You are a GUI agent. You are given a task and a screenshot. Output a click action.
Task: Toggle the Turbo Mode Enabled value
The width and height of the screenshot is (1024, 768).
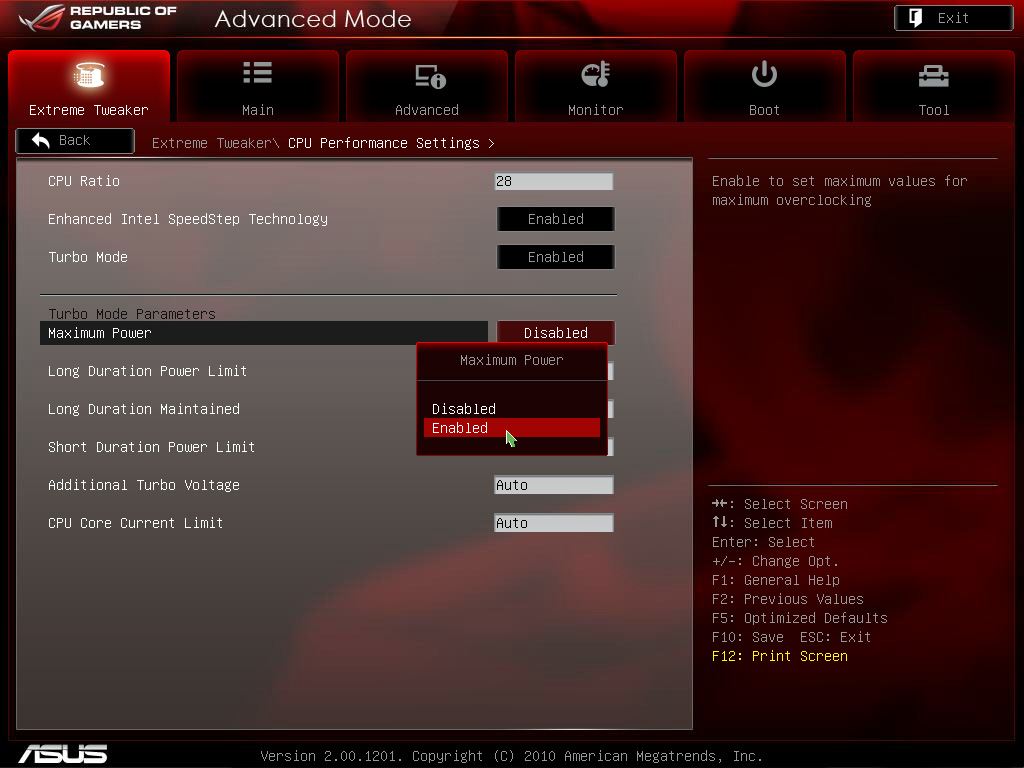555,257
